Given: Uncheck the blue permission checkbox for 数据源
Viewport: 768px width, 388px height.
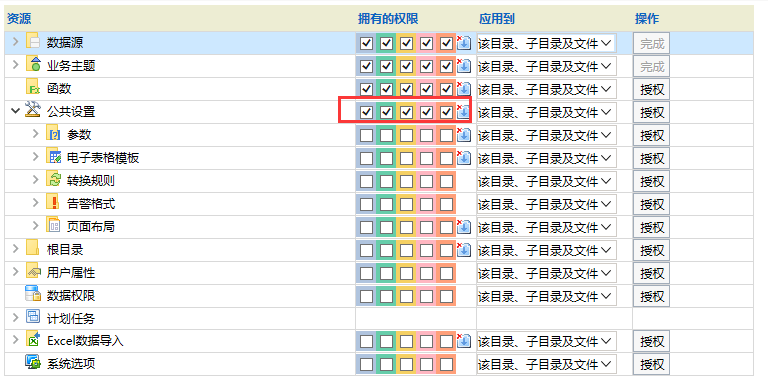Looking at the screenshot, I should tap(366, 44).
